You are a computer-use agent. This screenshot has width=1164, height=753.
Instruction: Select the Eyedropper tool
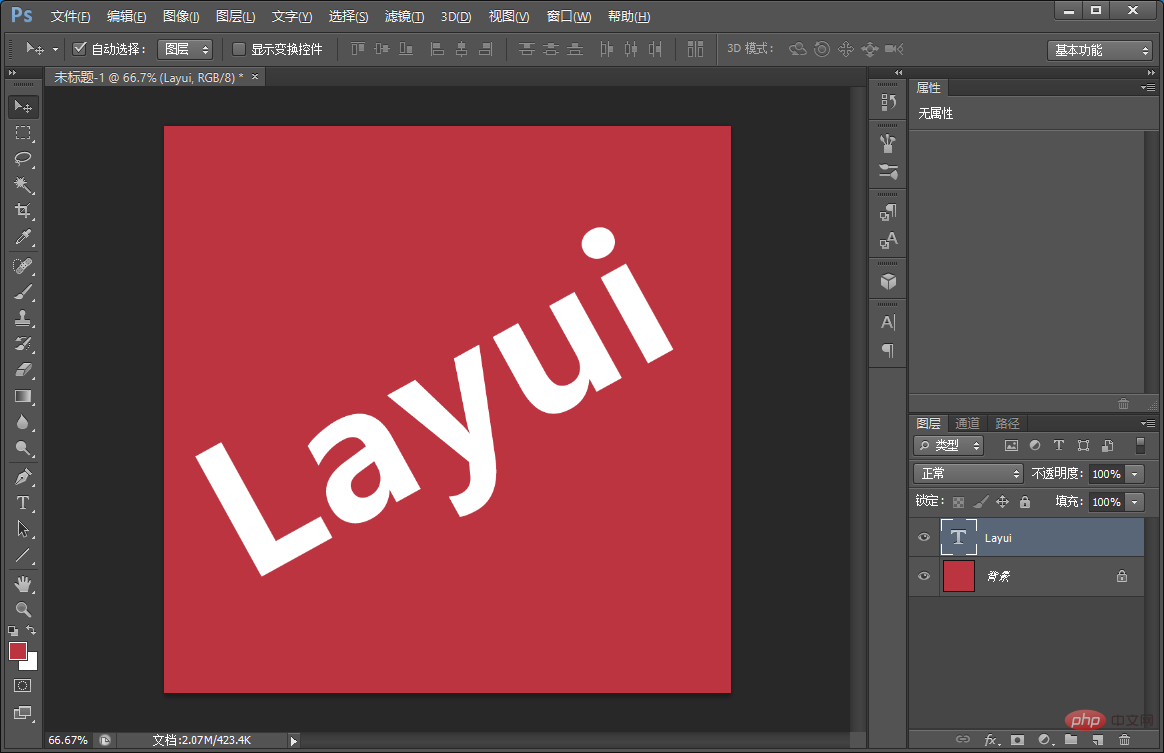tap(23, 237)
